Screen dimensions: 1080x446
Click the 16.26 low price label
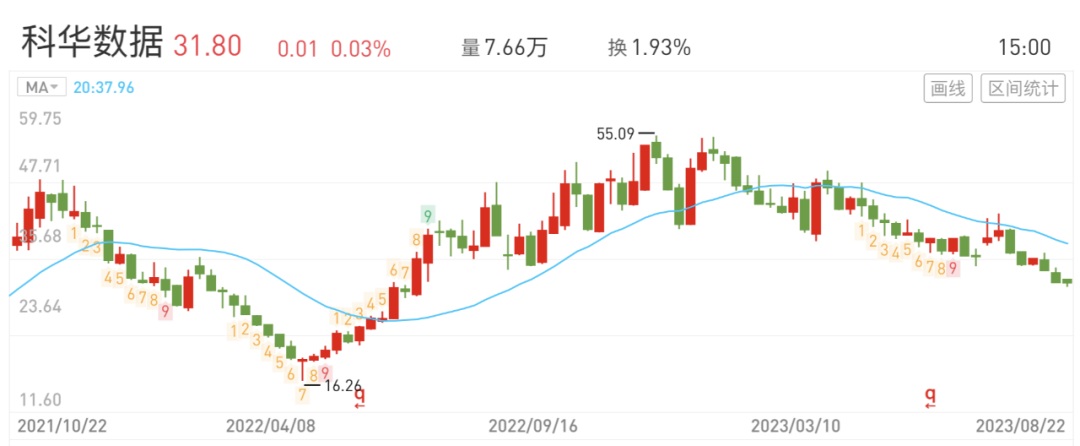(343, 386)
